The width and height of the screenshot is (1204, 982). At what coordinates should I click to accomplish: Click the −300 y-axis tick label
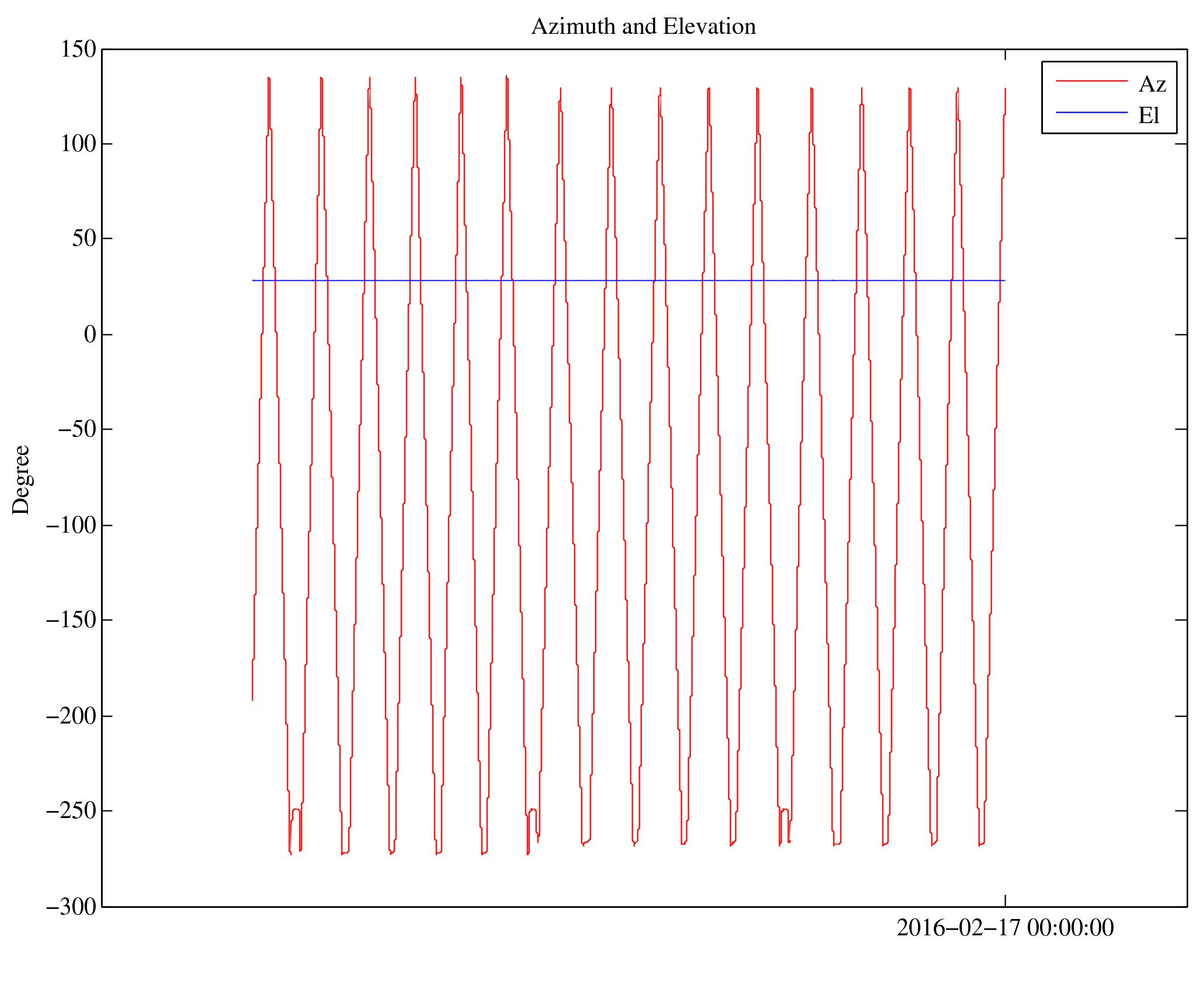tap(71, 907)
